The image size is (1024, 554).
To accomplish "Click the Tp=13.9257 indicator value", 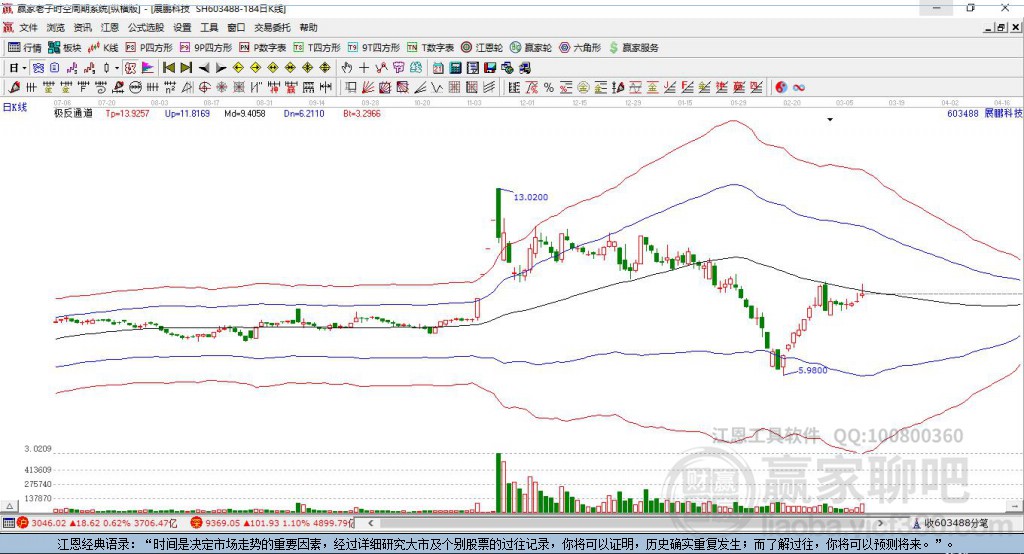I will click(x=127, y=113).
